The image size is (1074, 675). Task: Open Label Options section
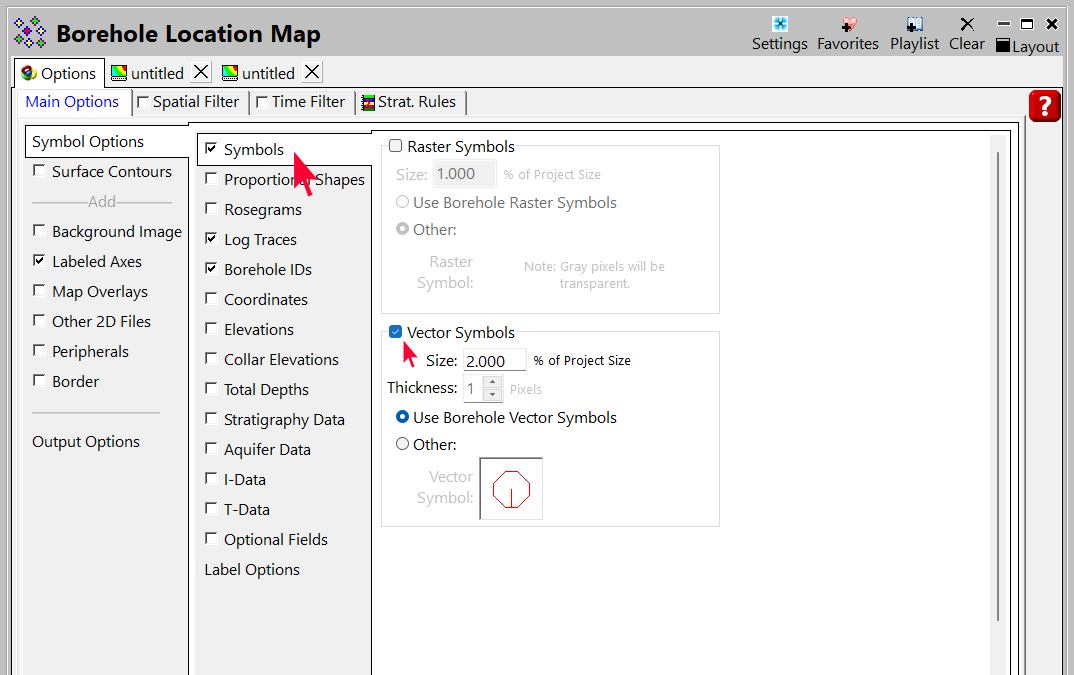252,570
